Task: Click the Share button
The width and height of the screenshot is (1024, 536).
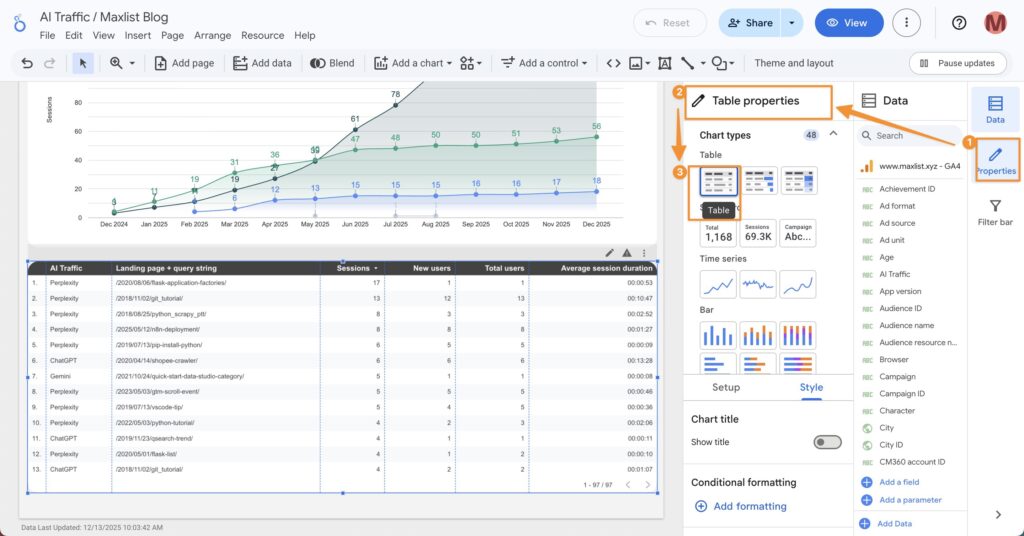Action: click(x=750, y=23)
